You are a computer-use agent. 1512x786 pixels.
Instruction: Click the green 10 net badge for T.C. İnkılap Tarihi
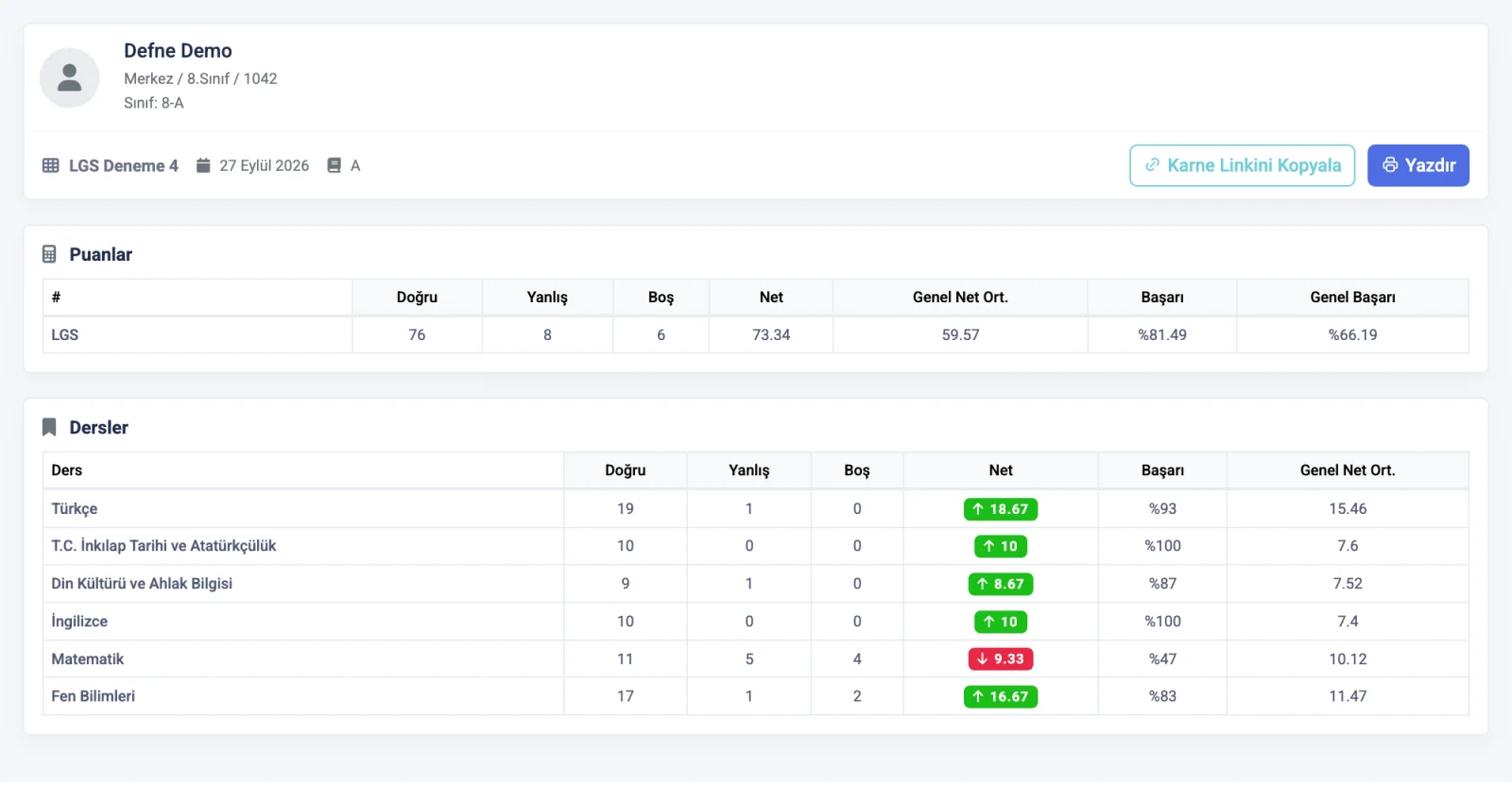[x=1001, y=546]
